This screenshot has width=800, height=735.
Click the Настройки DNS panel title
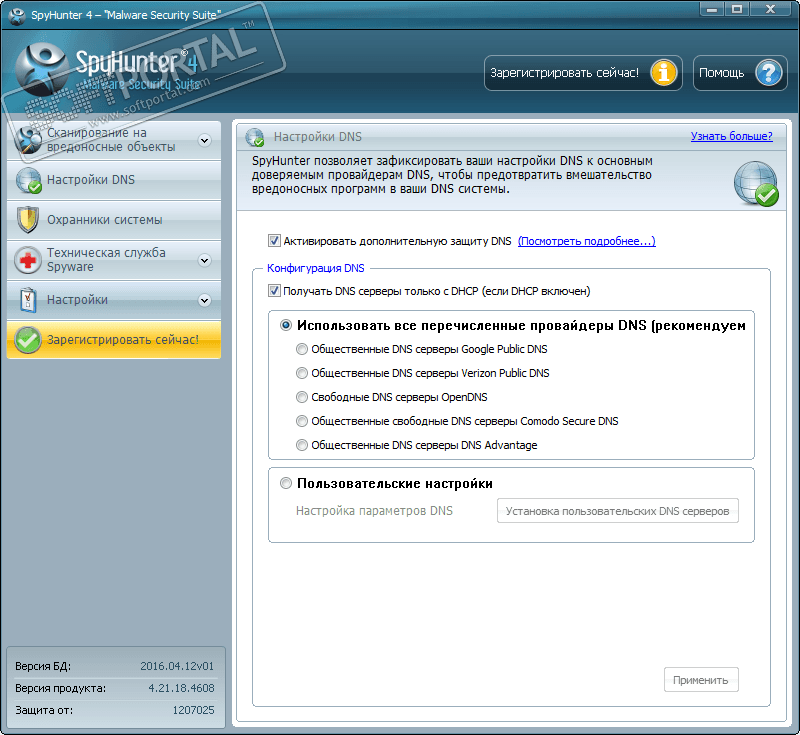coord(318,137)
